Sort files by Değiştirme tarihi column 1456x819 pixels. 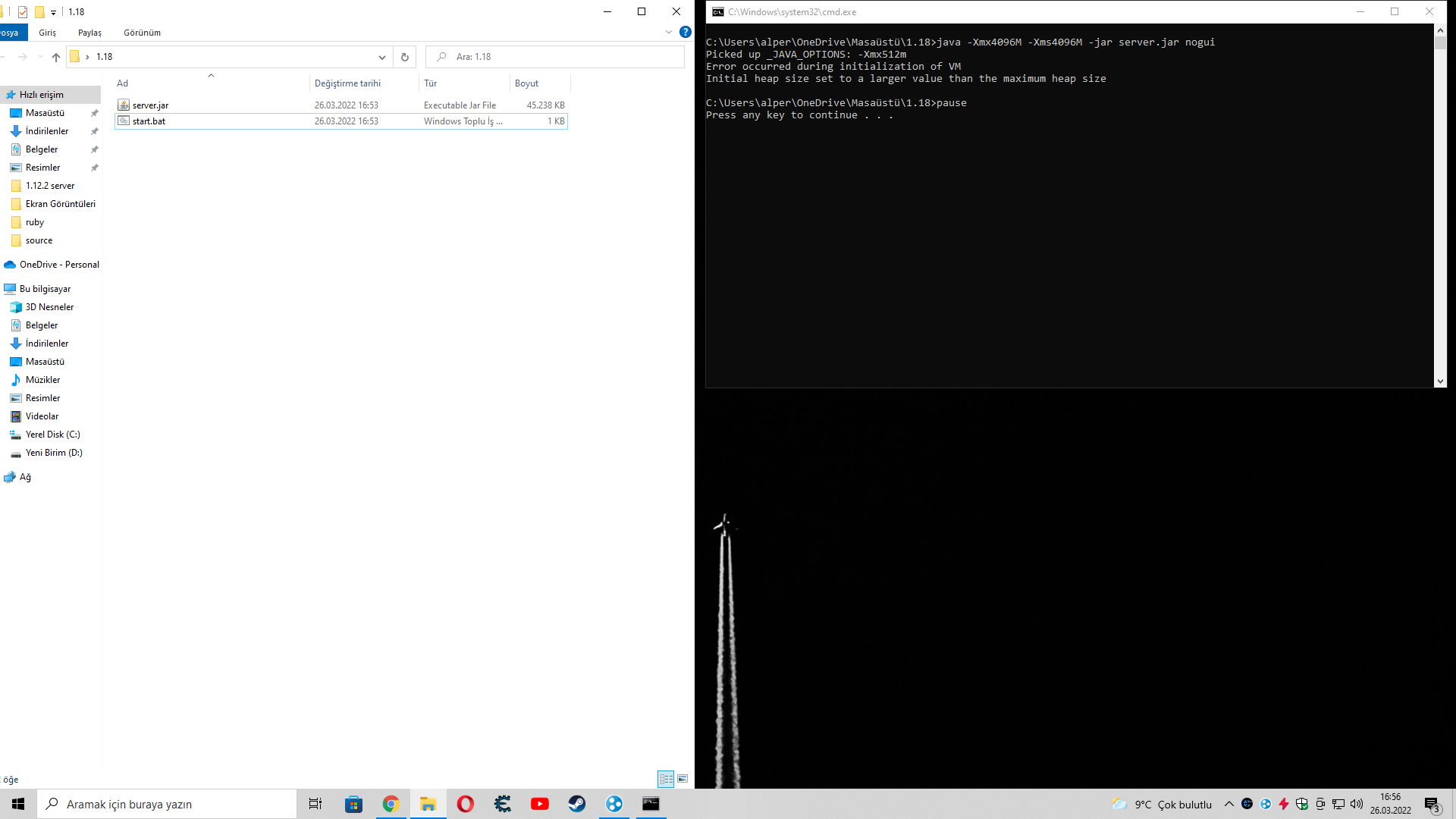click(348, 83)
